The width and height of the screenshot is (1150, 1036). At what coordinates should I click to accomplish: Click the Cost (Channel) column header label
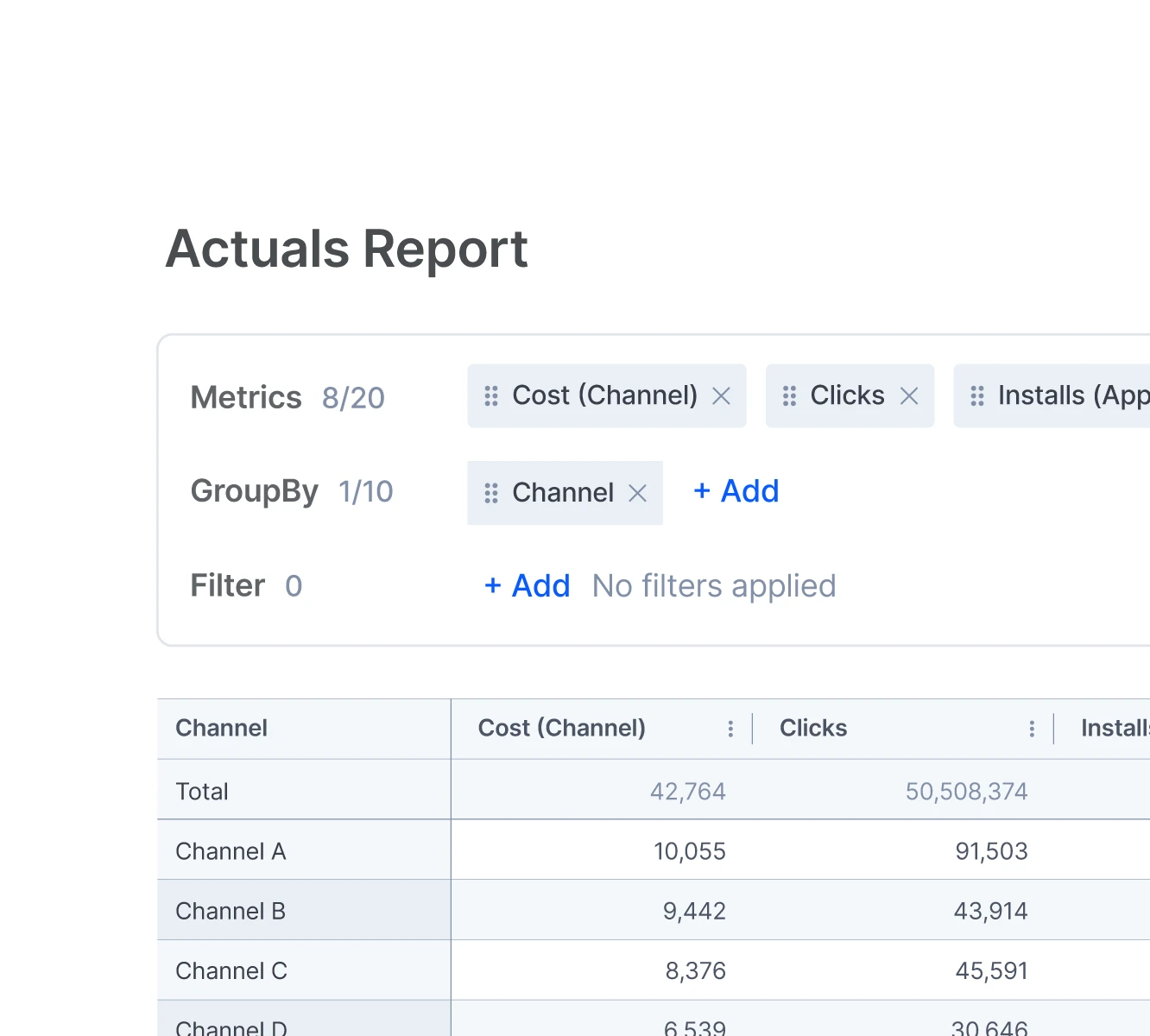pos(561,729)
